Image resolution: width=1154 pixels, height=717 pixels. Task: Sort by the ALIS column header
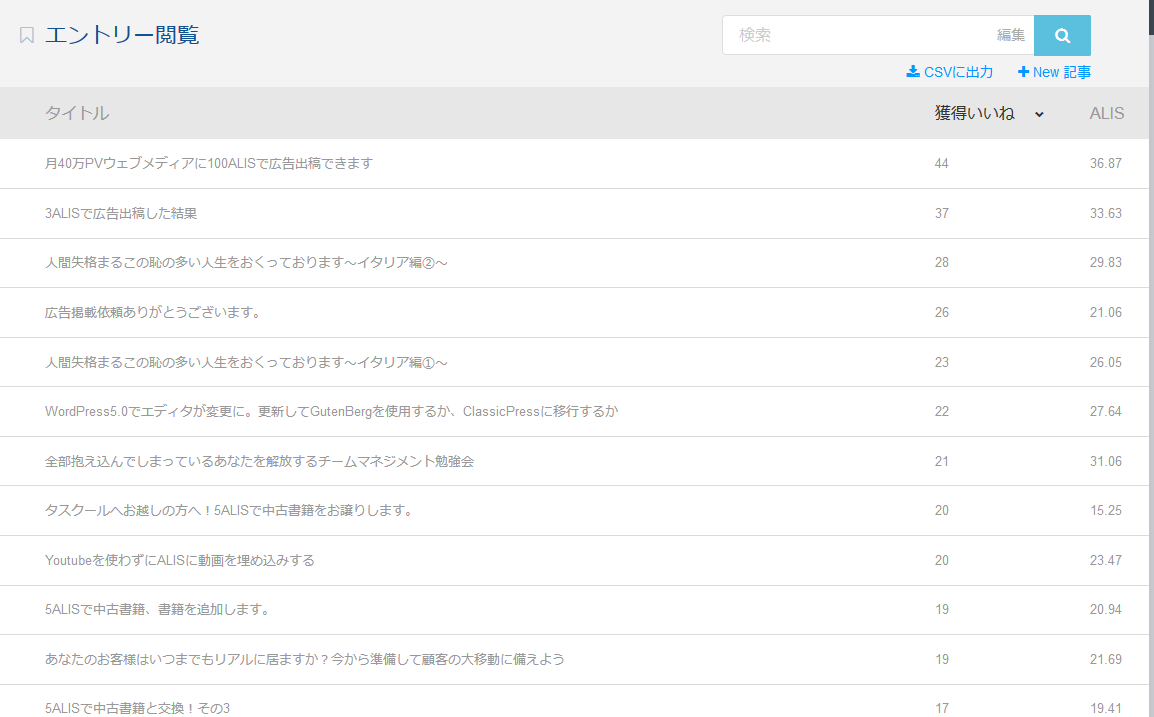tap(1106, 113)
